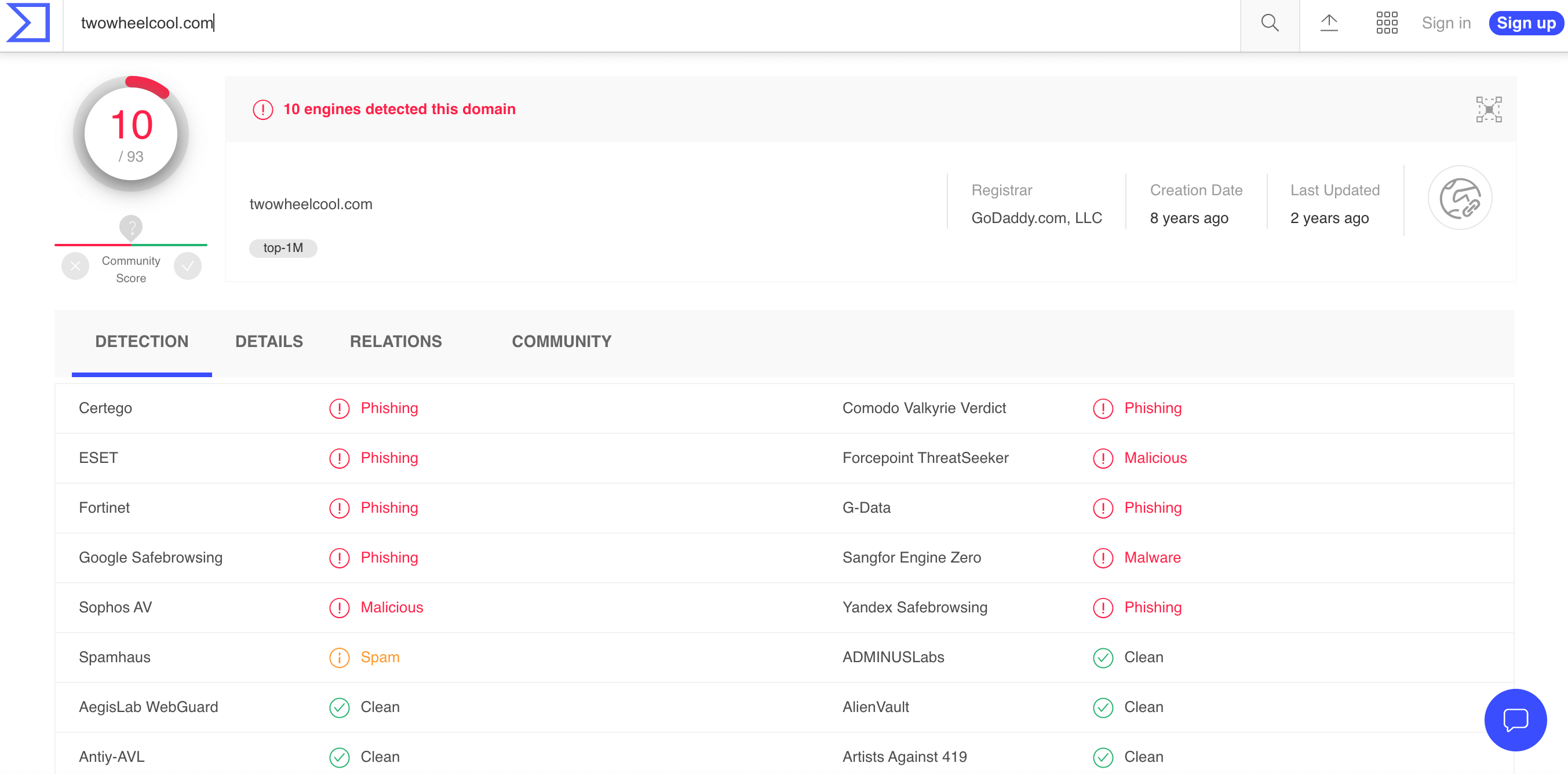Screen dimensions: 1568x774
Task: Select the DETECTION tab
Action: (141, 341)
